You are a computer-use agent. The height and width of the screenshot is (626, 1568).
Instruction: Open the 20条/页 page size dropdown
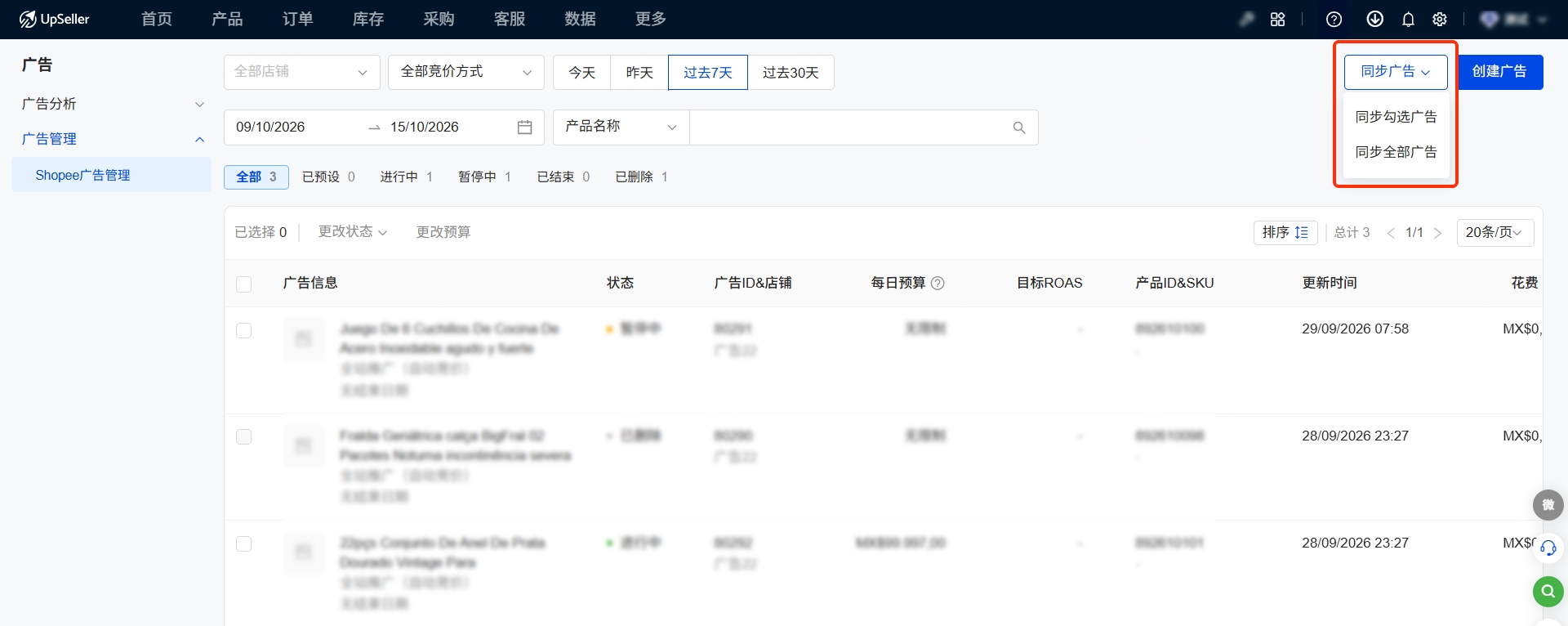pos(1495,233)
